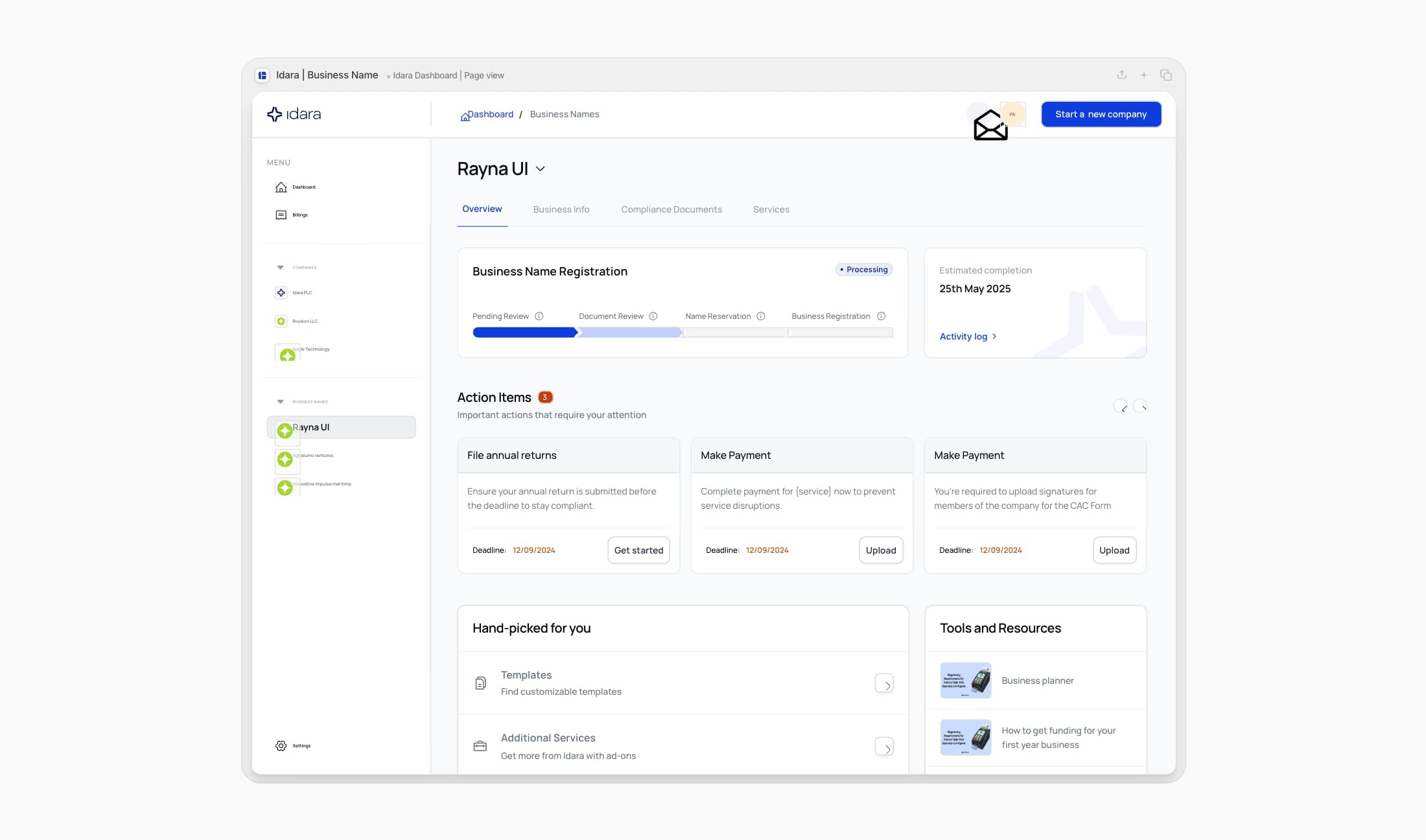Click the Idara app icon in title bar
The image size is (1426, 840).
point(263,75)
